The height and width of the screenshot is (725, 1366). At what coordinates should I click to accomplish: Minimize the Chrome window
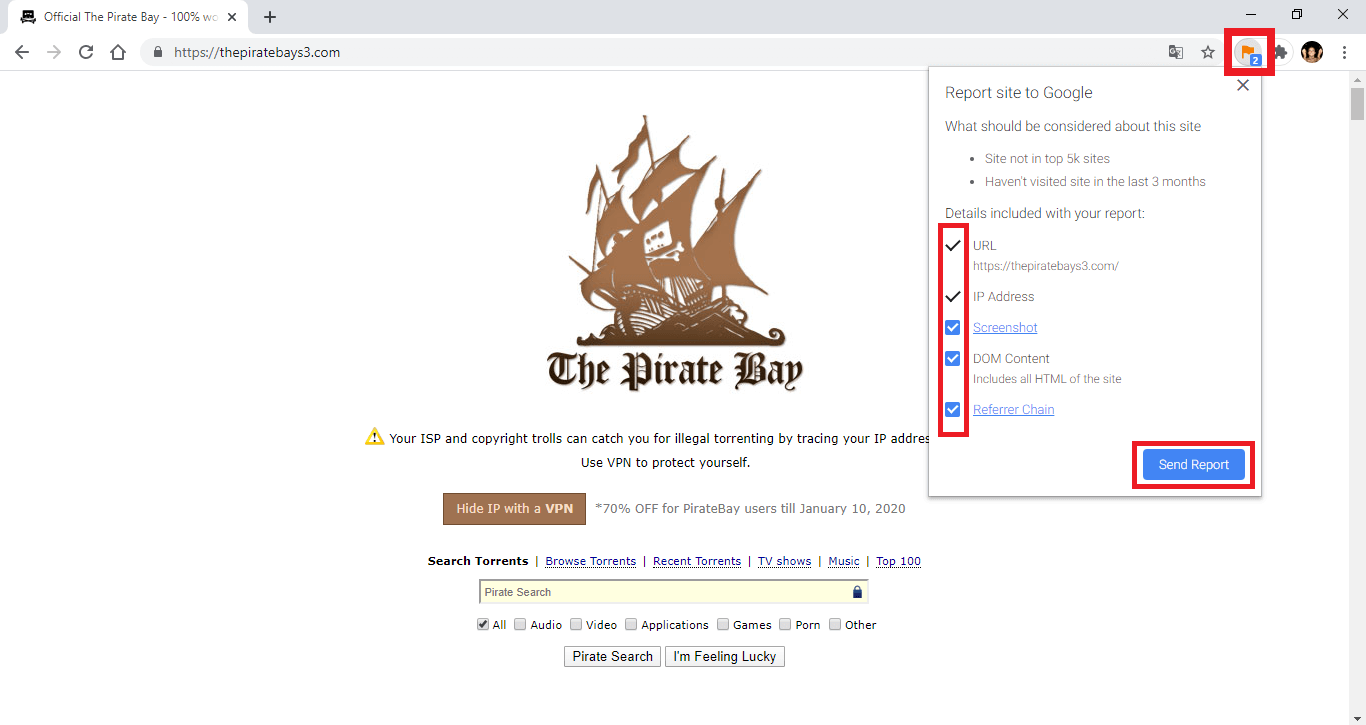1251,14
